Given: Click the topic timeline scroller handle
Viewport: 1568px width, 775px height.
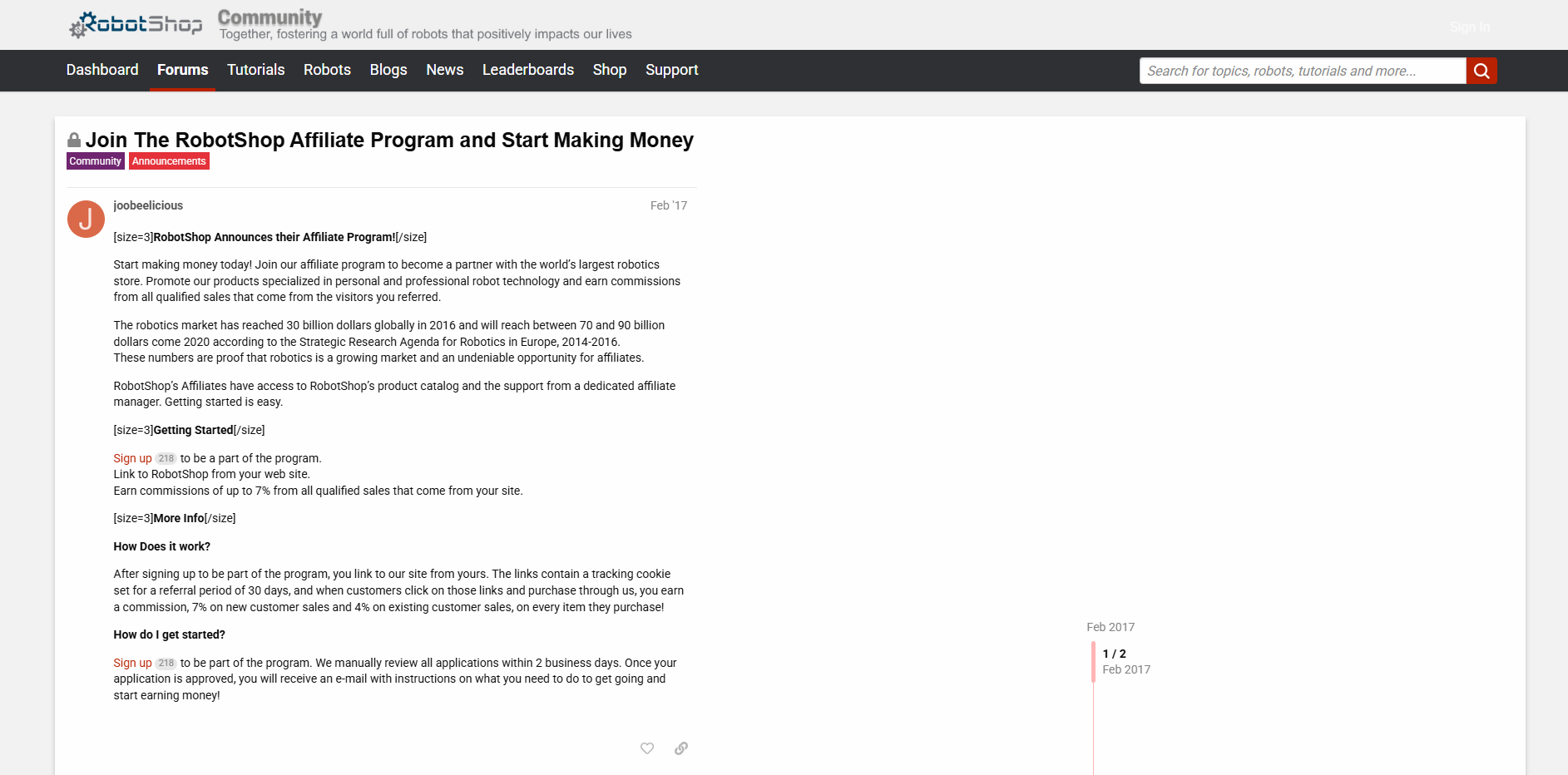Looking at the screenshot, I should pos(1094,662).
